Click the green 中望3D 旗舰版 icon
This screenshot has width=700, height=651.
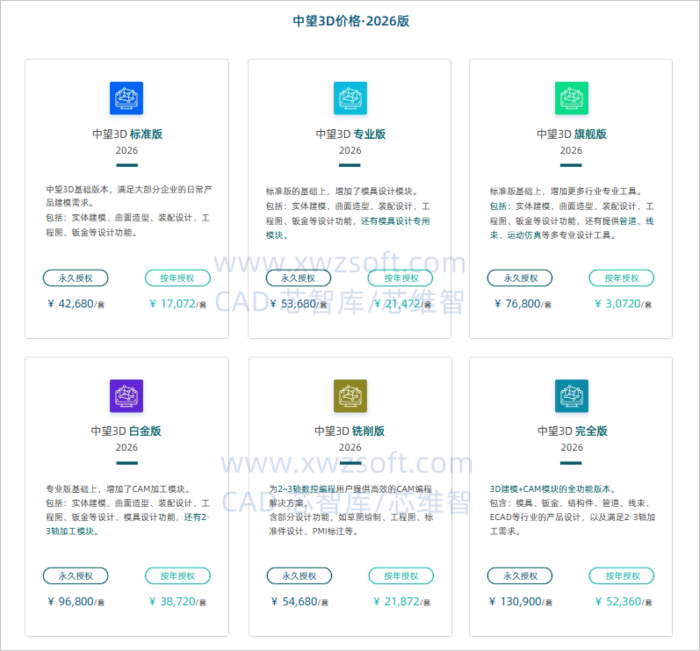571,98
